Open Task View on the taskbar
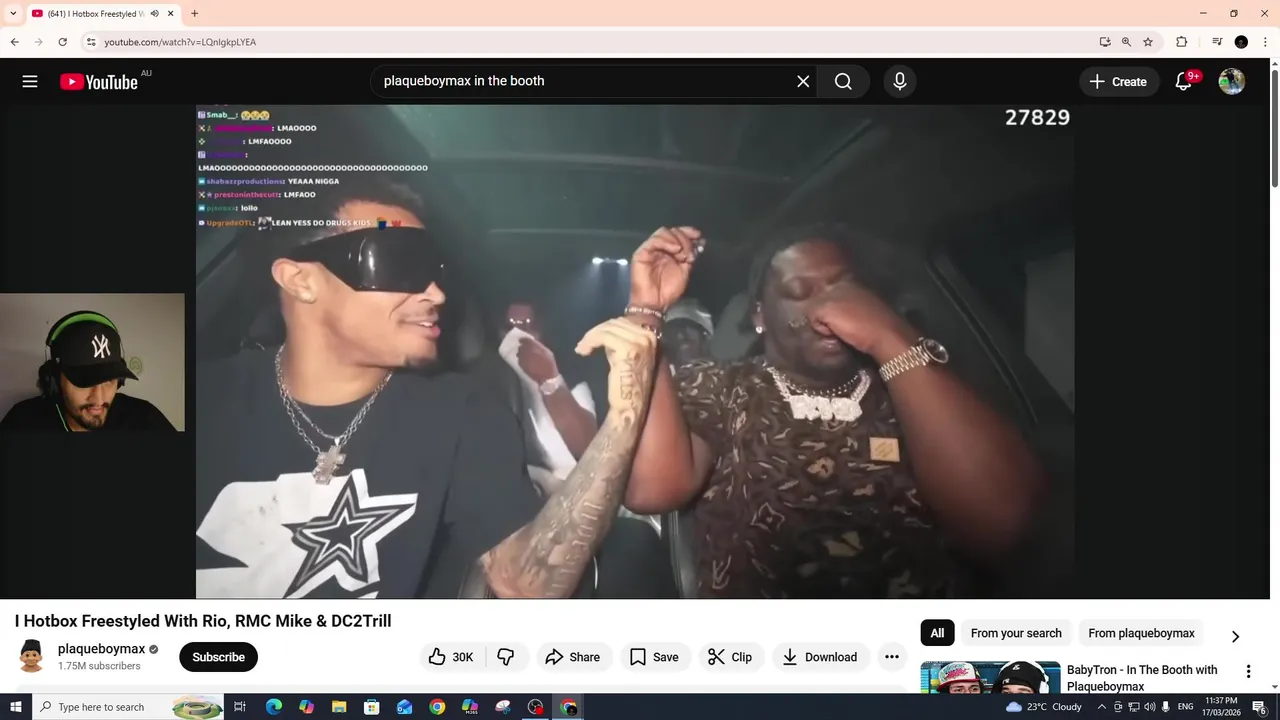1280x720 pixels. point(240,707)
